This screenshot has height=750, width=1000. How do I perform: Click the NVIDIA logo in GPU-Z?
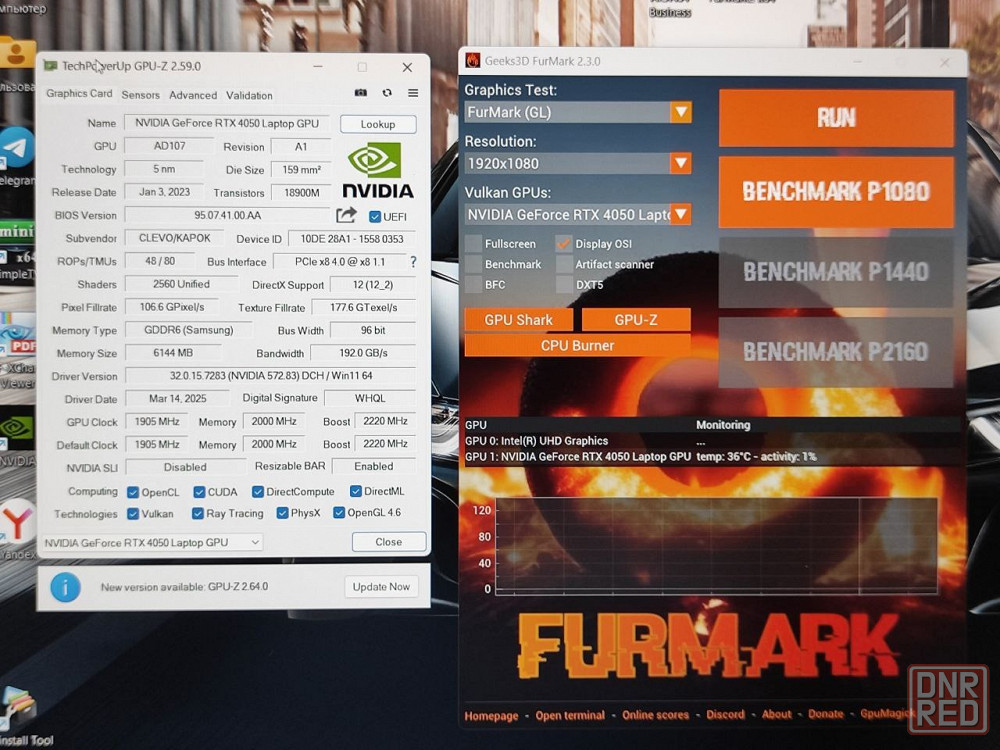coord(378,170)
